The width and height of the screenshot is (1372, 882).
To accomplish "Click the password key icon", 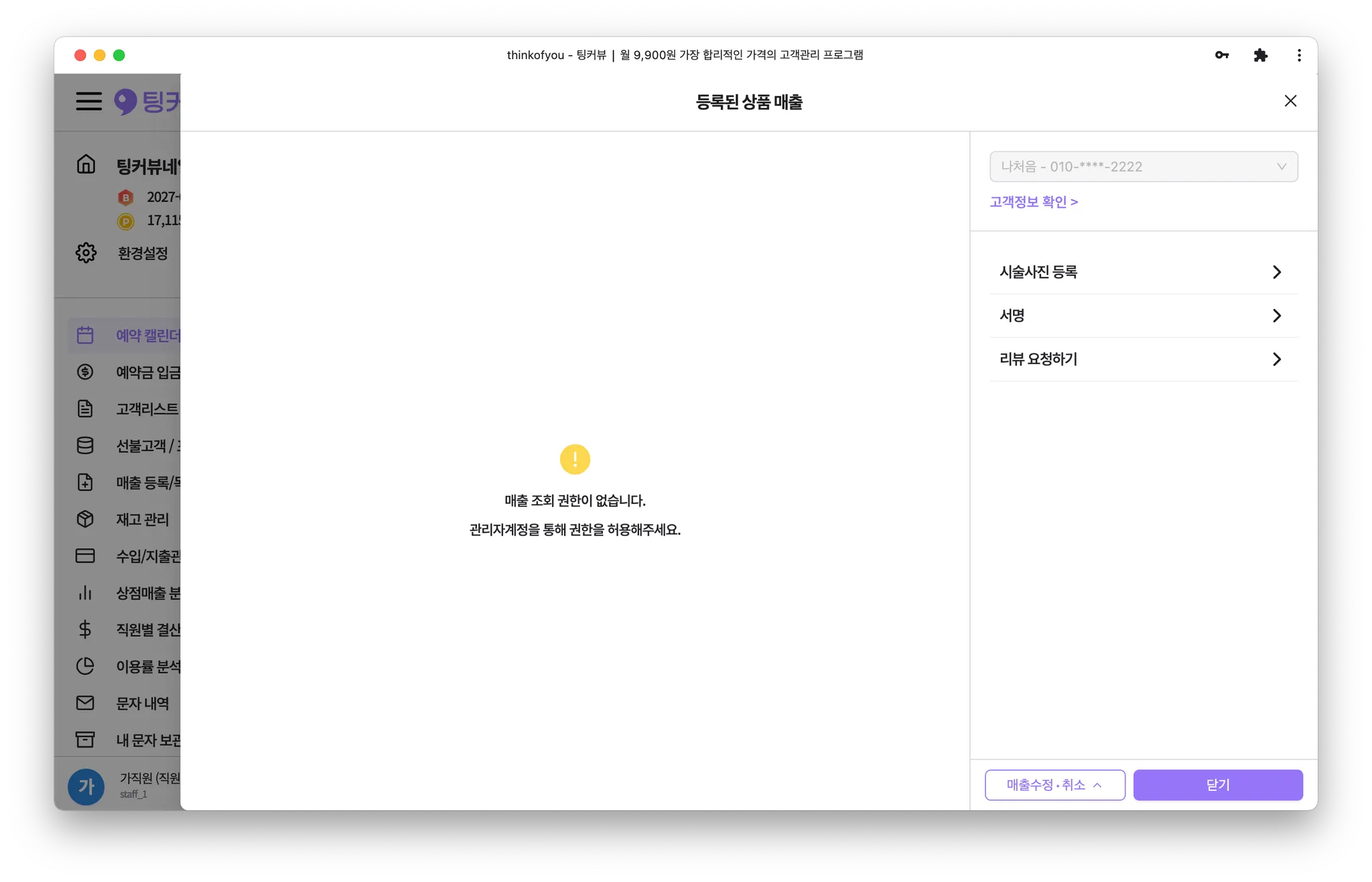I will coord(1221,55).
